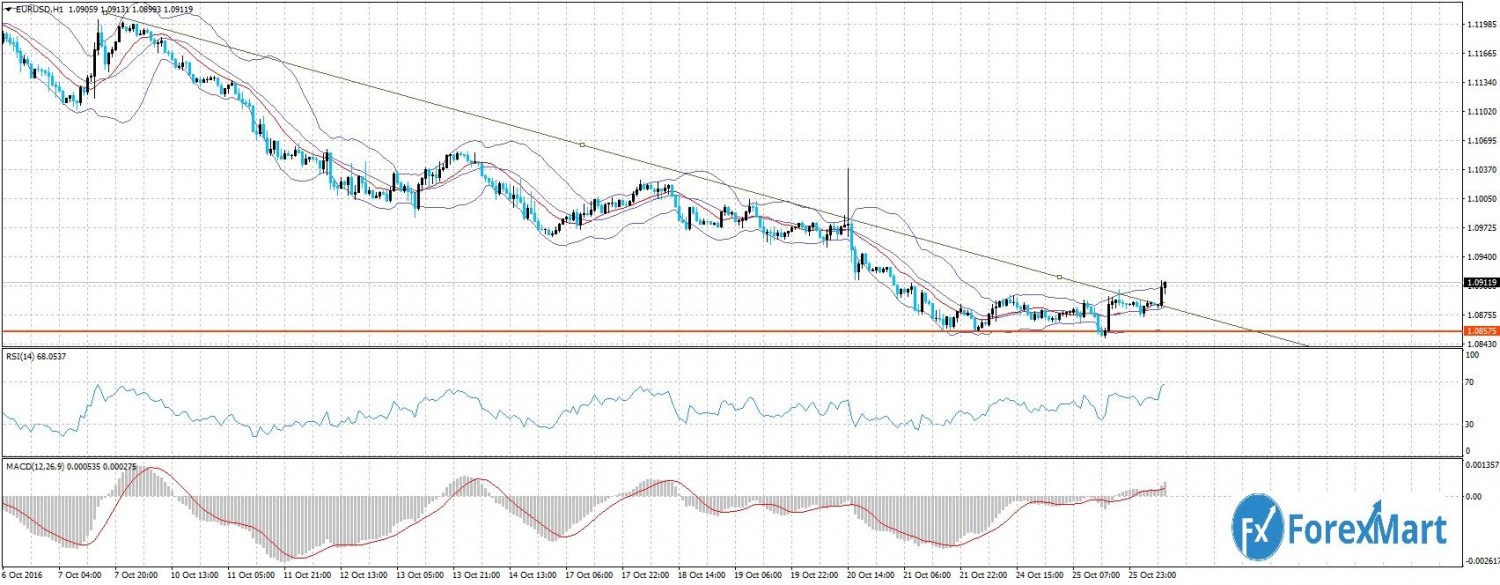Click the 1.11985 label on price axis
Image resolution: width=1500 pixels, height=585 pixels.
point(1480,23)
